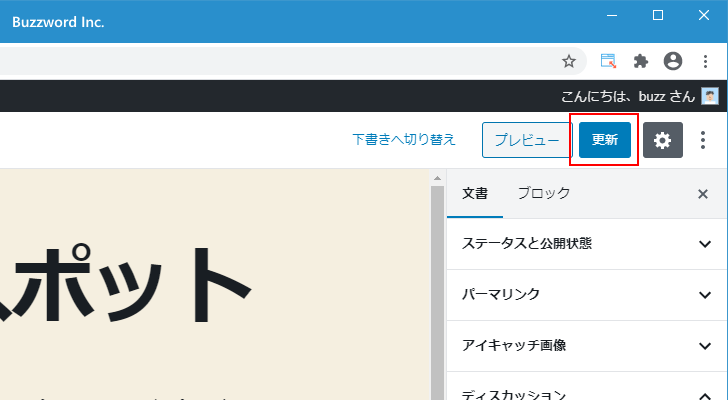Expand the ステータスと公開状態 section
Image resolution: width=728 pixels, height=400 pixels.
[587, 243]
